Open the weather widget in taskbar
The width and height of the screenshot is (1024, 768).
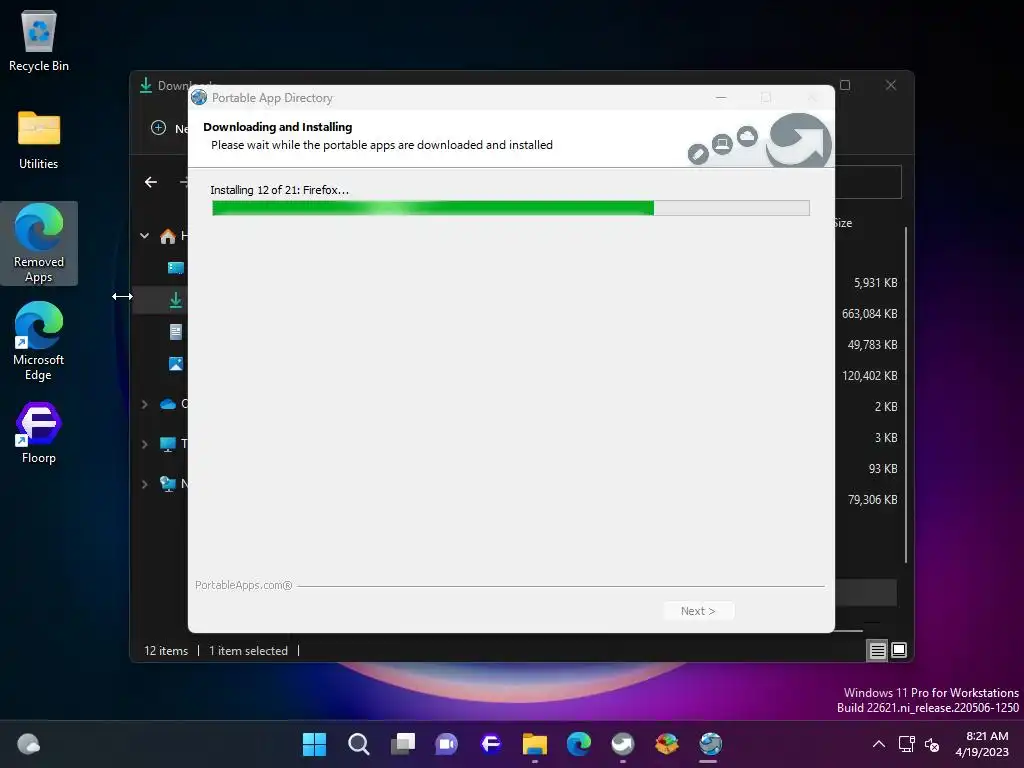(28, 744)
